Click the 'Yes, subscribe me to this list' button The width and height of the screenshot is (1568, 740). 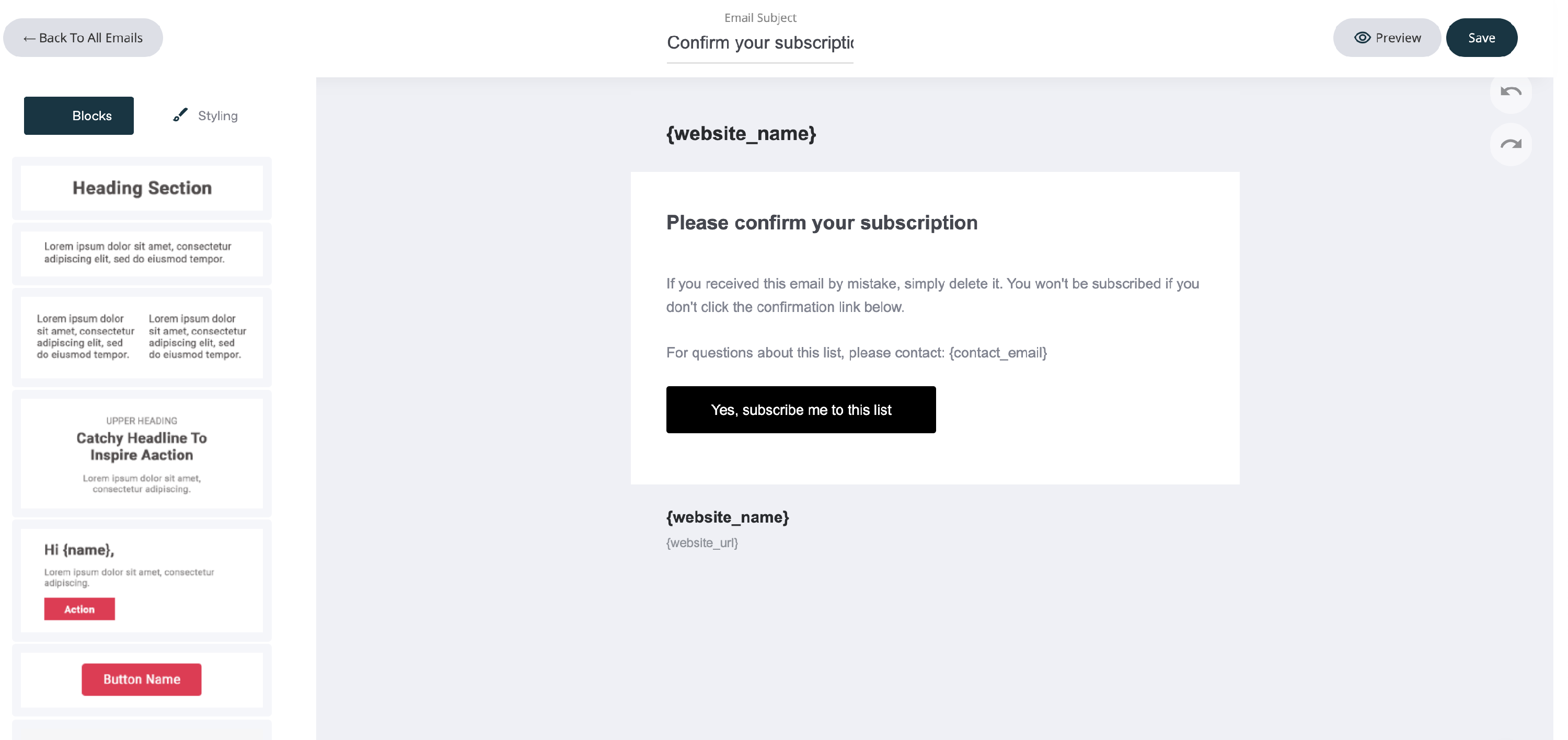tap(800, 410)
